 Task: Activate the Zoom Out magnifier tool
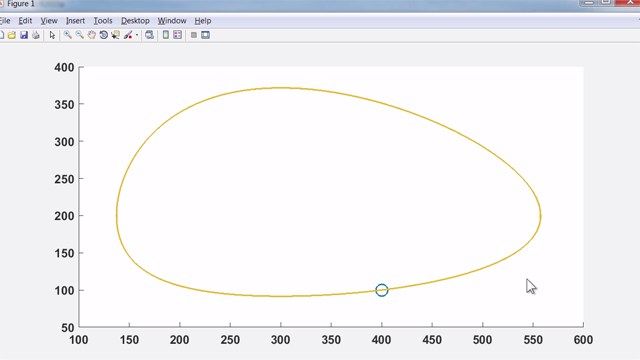click(80, 35)
